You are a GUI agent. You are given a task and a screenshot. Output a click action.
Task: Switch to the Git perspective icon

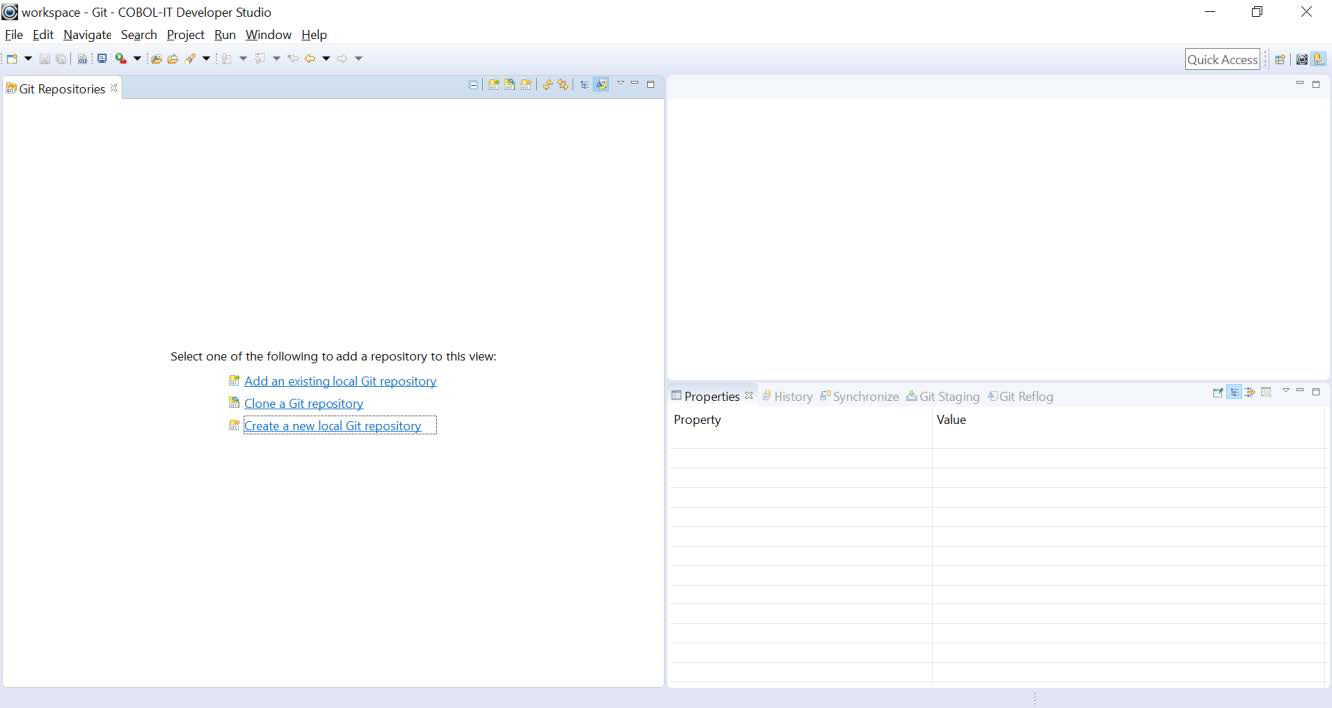pyautogui.click(x=1319, y=59)
